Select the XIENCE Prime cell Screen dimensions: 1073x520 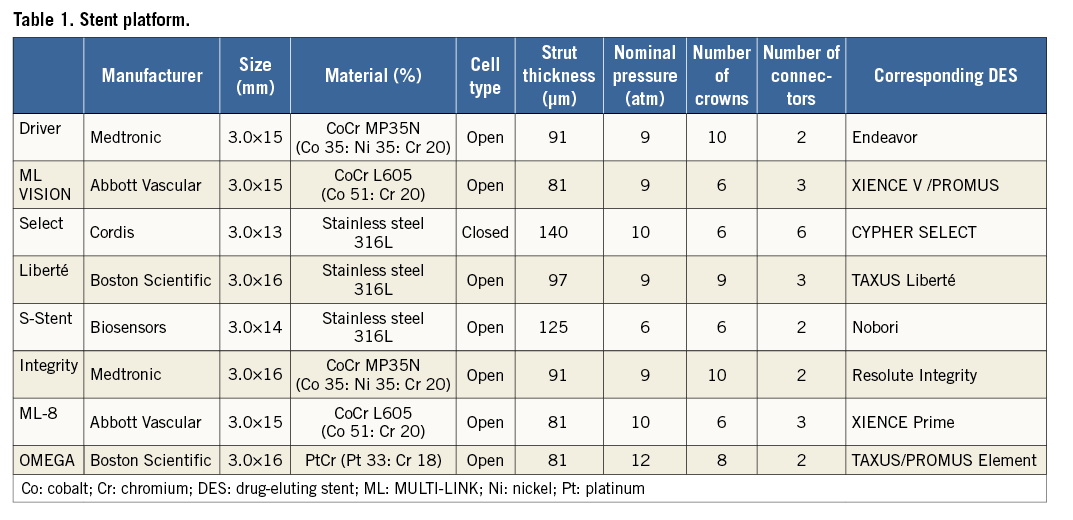(x=903, y=423)
